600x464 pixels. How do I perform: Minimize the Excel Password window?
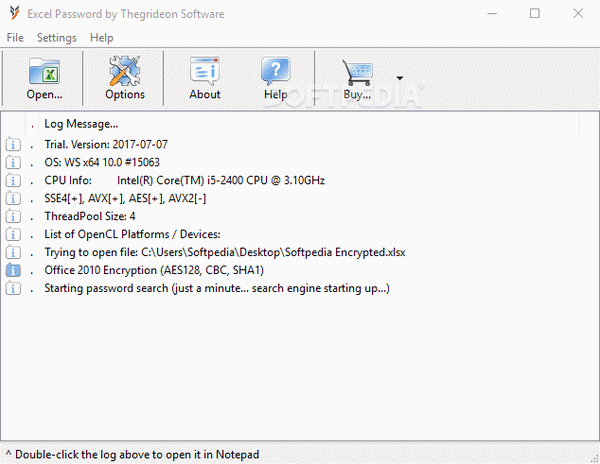click(x=492, y=14)
